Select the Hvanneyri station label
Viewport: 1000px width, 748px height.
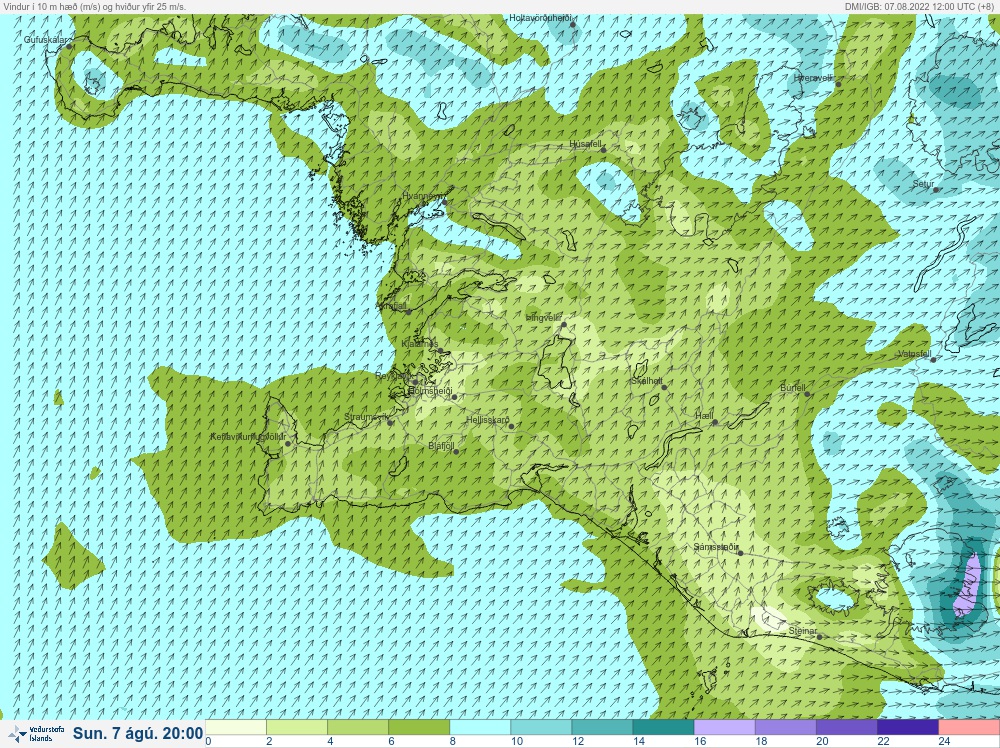click(x=423, y=196)
